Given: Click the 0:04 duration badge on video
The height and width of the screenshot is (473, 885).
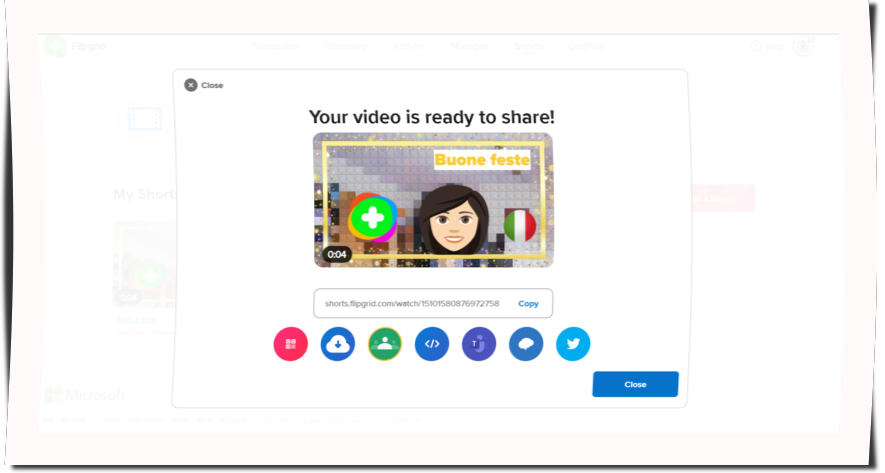Looking at the screenshot, I should [x=337, y=254].
